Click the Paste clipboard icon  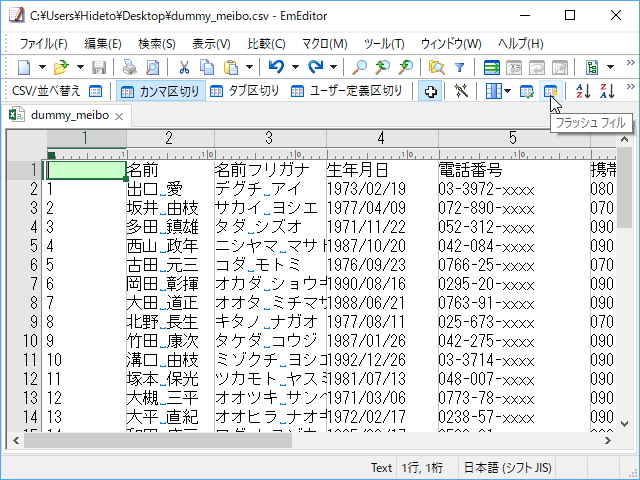point(231,67)
